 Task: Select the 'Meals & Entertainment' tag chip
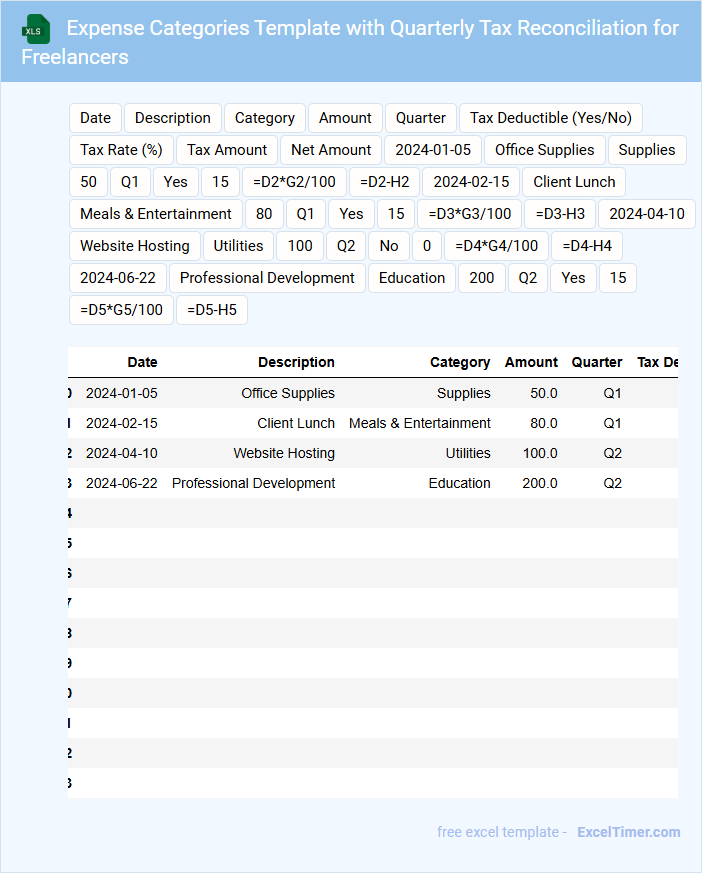point(155,214)
